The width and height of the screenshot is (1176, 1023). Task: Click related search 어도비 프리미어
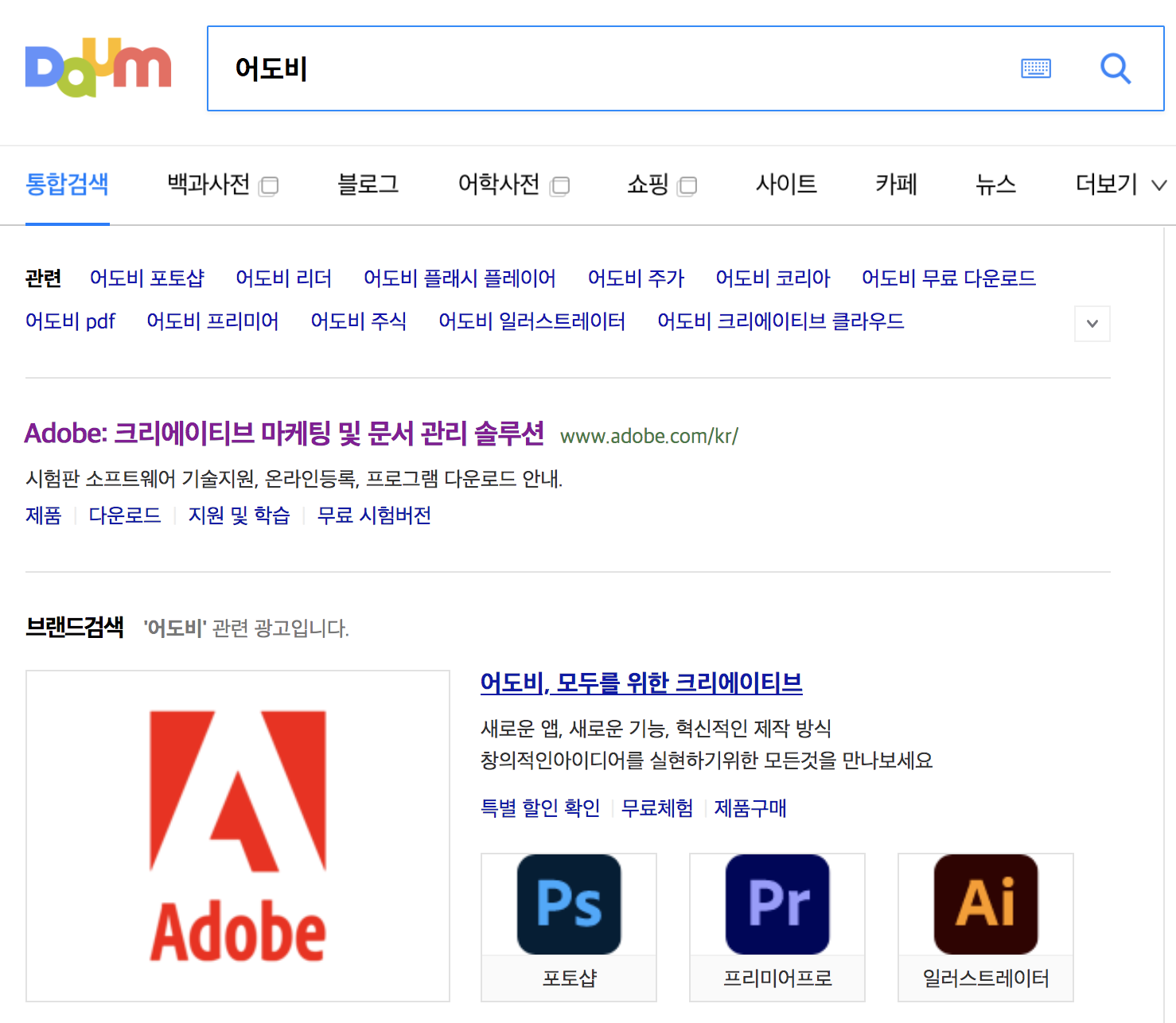[213, 321]
